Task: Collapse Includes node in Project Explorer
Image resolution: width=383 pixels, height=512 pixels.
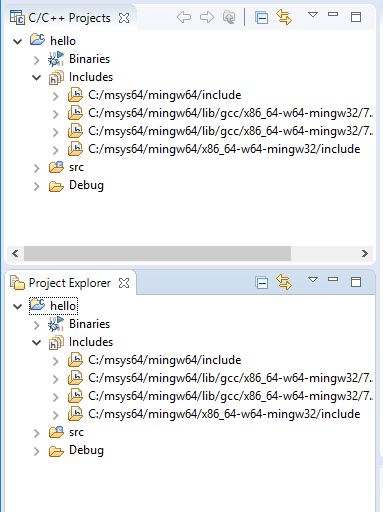Action: (x=36, y=343)
